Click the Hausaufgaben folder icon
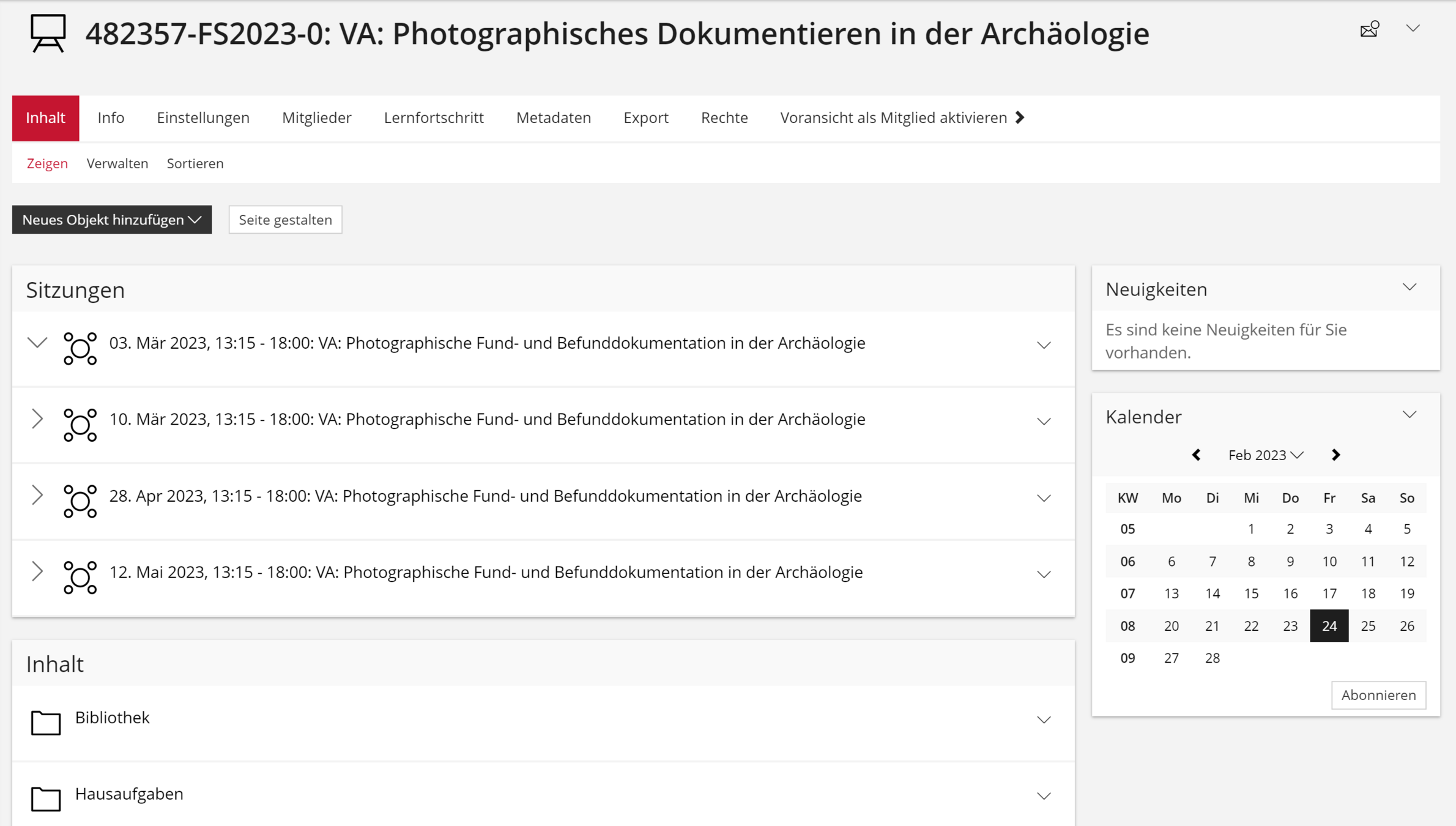This screenshot has height=826, width=1456. [x=46, y=798]
